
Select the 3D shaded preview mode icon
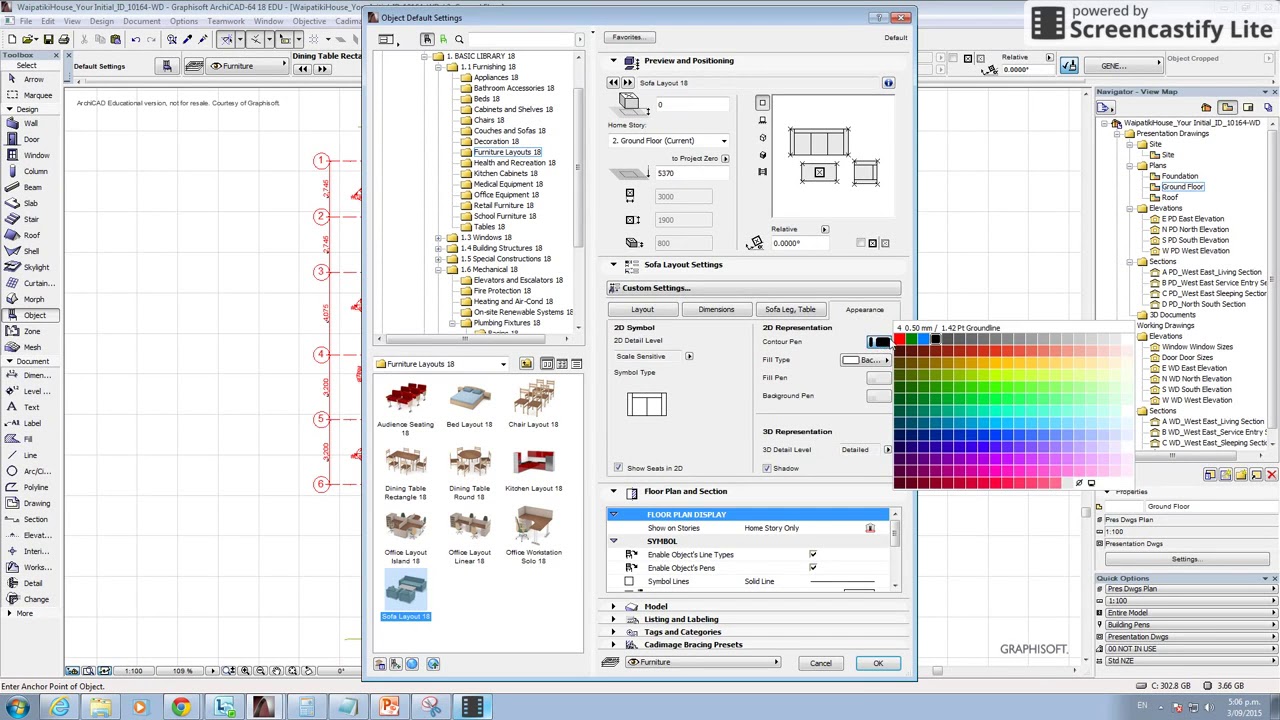click(762, 155)
